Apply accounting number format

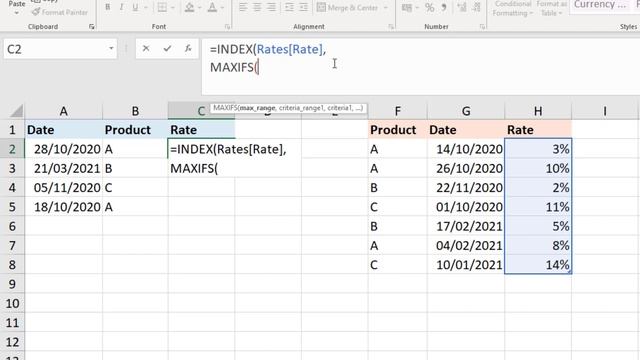pos(407,7)
